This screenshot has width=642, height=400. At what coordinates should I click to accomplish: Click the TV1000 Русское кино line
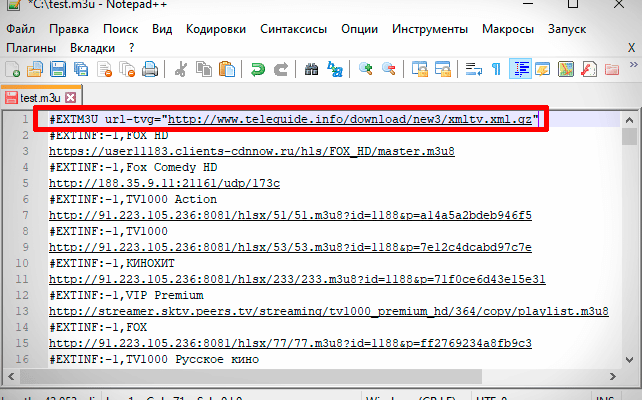(154, 359)
